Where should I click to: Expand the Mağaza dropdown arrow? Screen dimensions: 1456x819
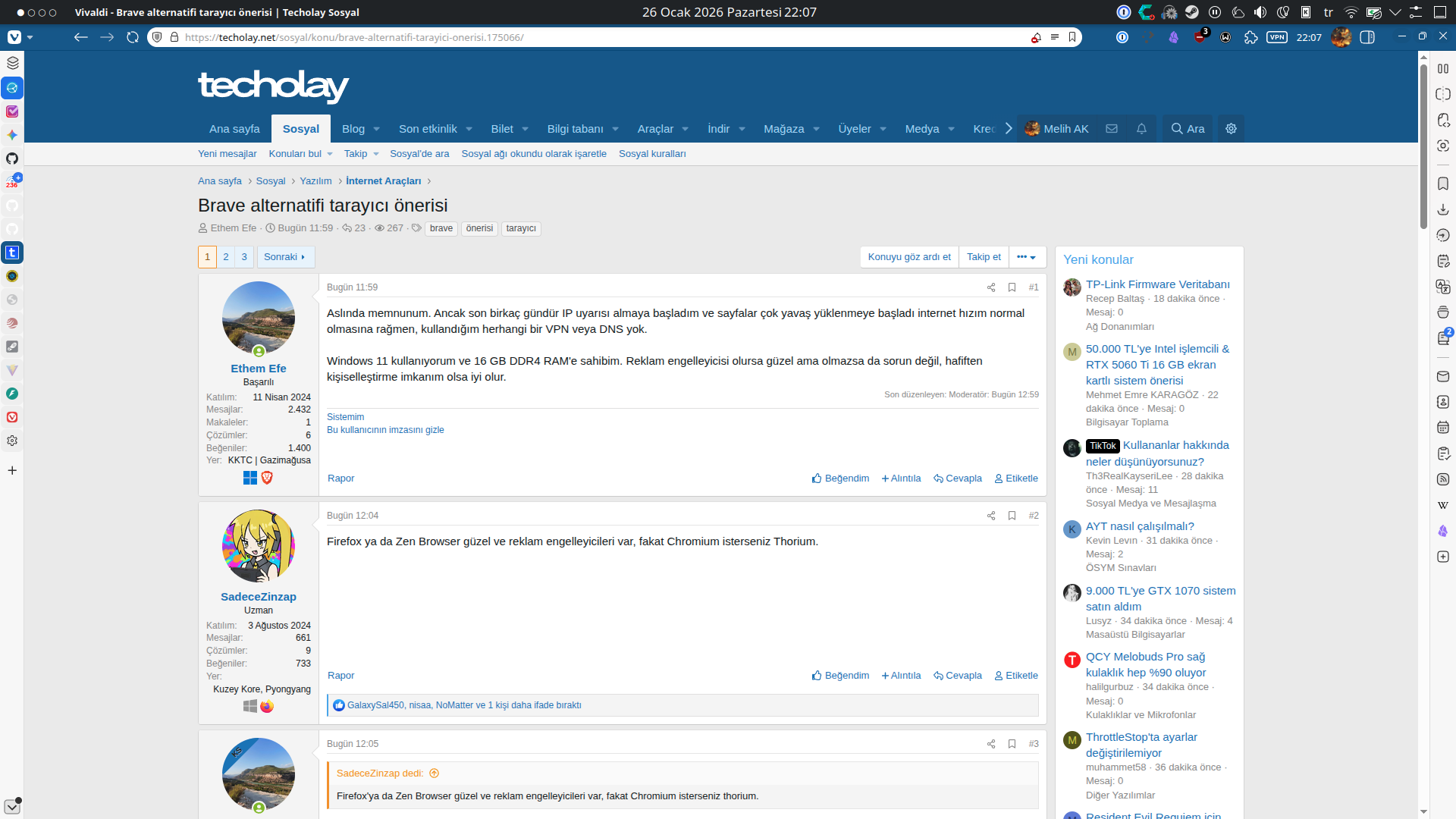click(x=816, y=129)
